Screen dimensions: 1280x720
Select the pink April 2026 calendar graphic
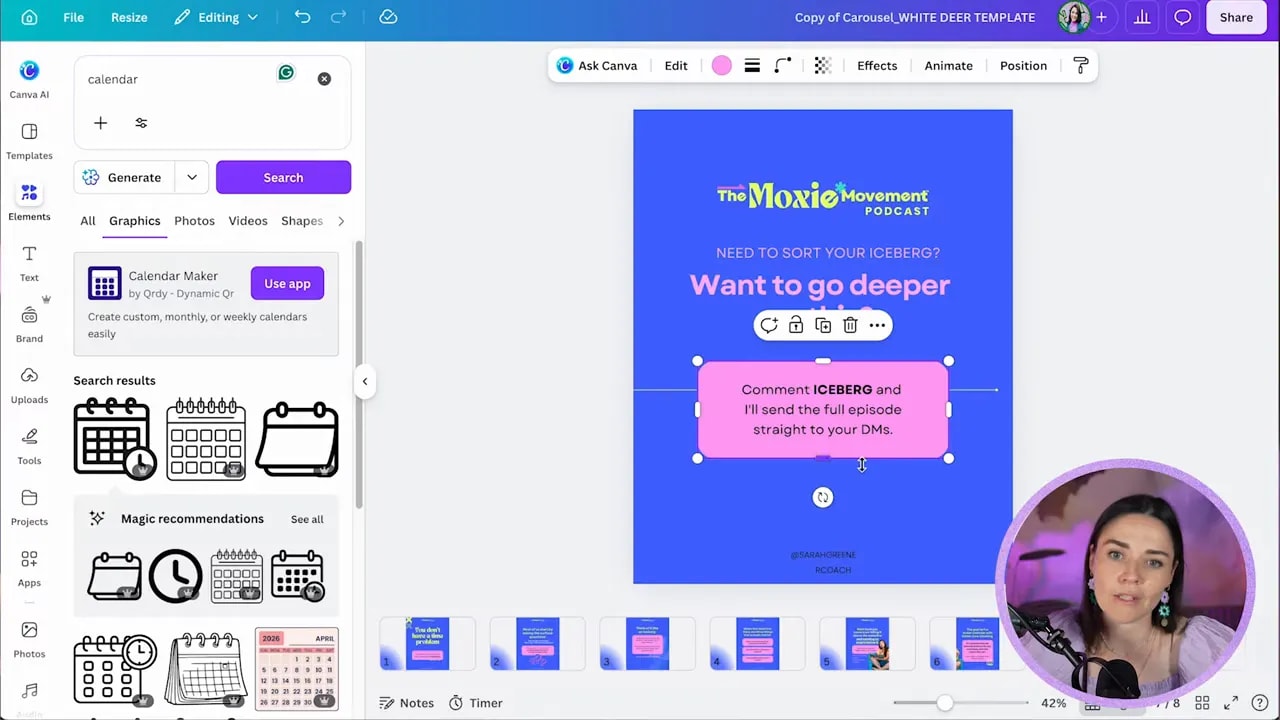[297, 669]
